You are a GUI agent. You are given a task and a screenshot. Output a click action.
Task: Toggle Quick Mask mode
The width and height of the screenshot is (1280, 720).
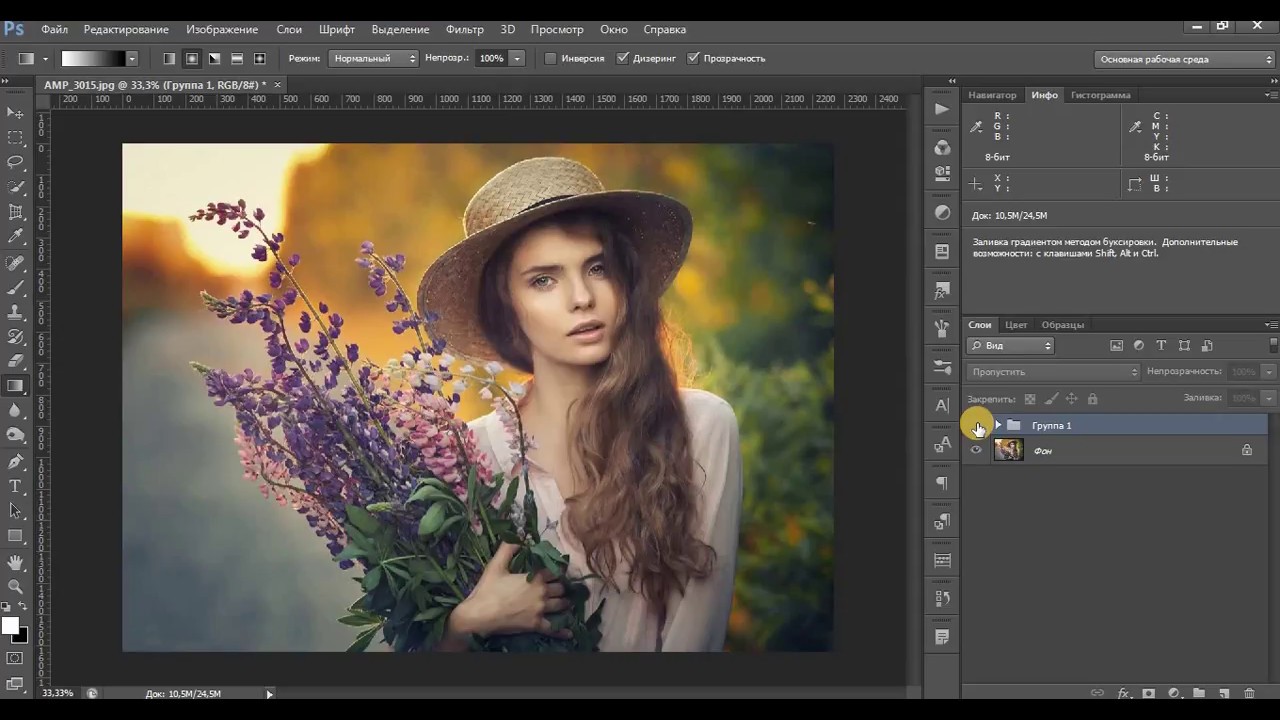[x=15, y=658]
